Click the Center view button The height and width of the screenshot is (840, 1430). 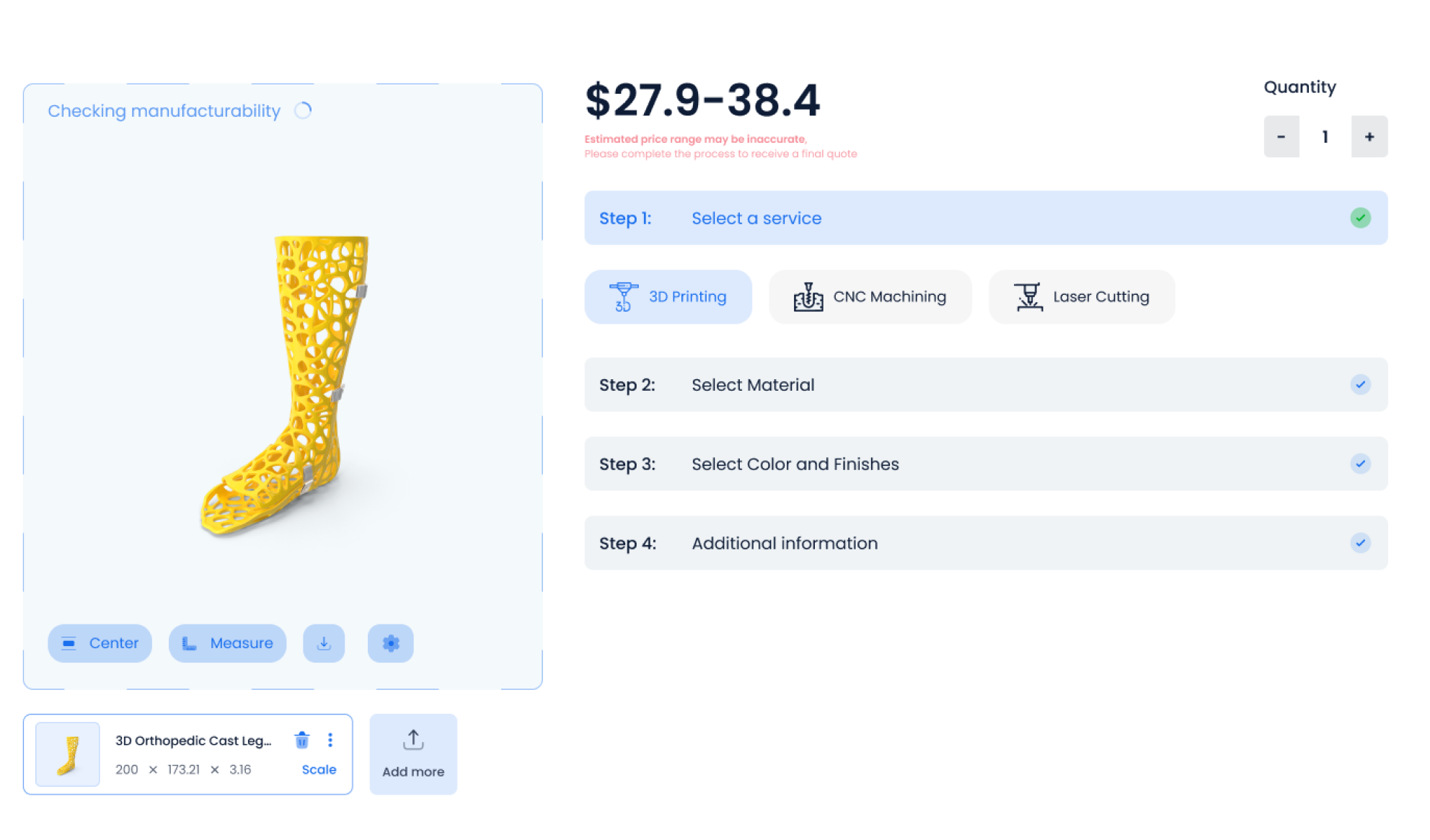[x=100, y=642]
